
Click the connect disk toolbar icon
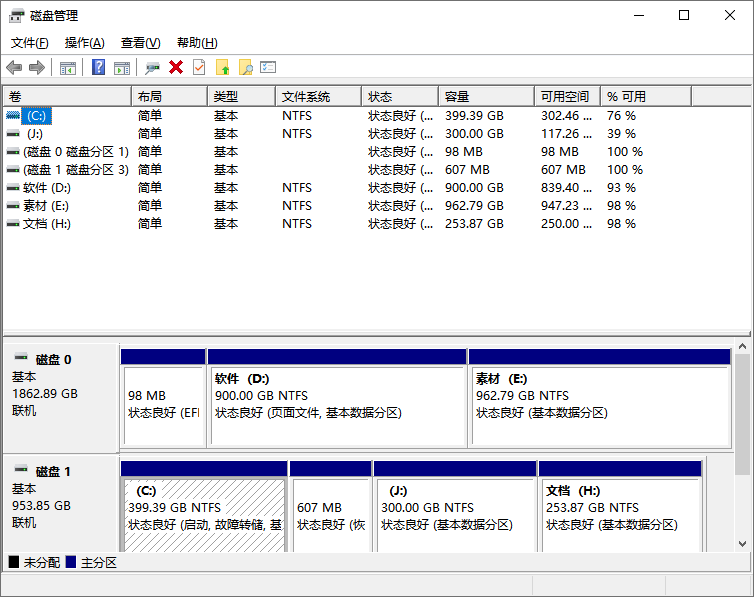point(152,68)
